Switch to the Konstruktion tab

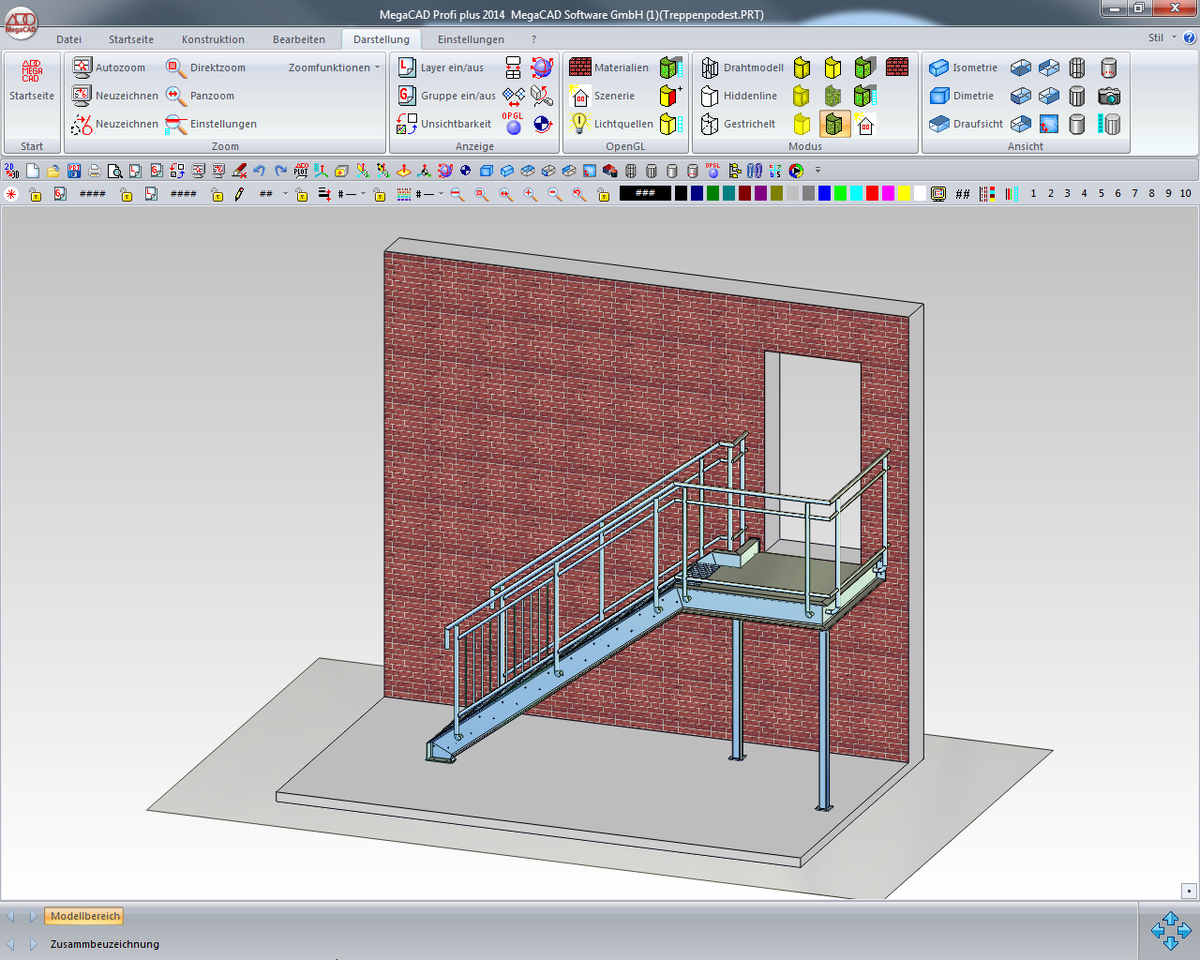pos(213,39)
